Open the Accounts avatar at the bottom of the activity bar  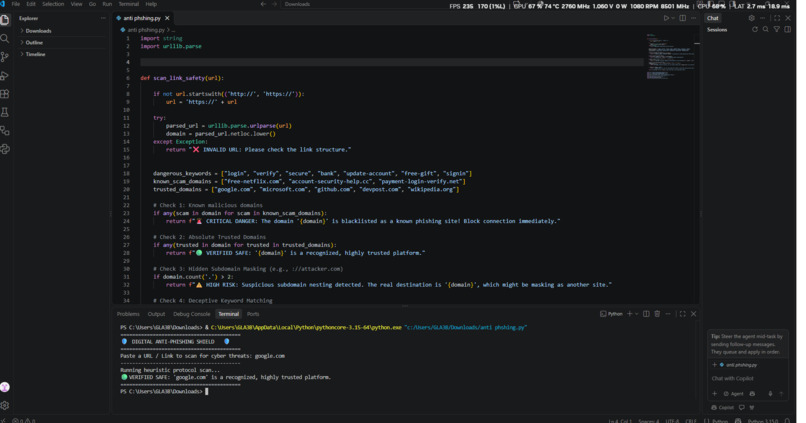[5, 387]
